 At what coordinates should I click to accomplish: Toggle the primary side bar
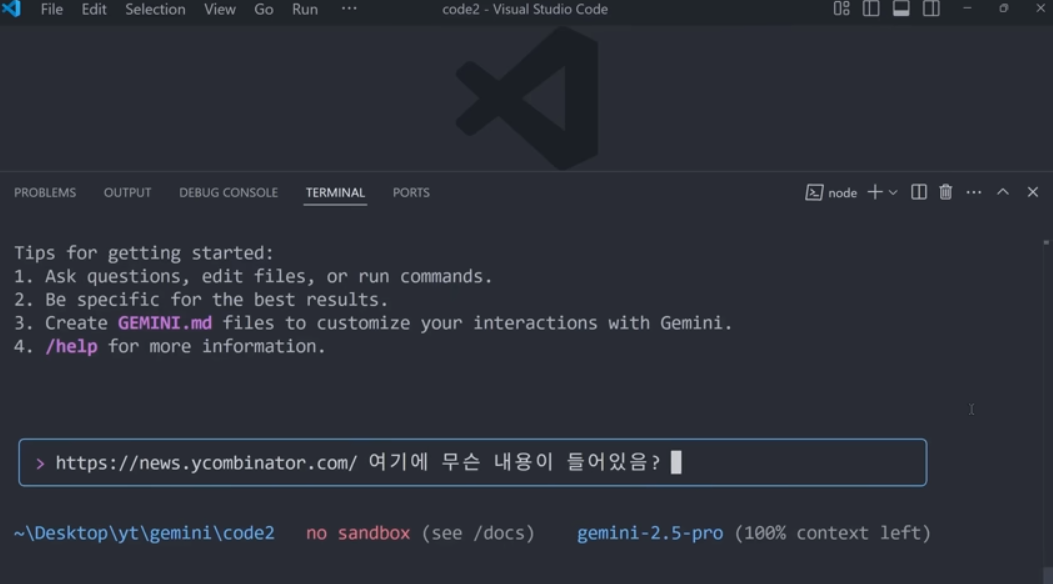coord(871,9)
